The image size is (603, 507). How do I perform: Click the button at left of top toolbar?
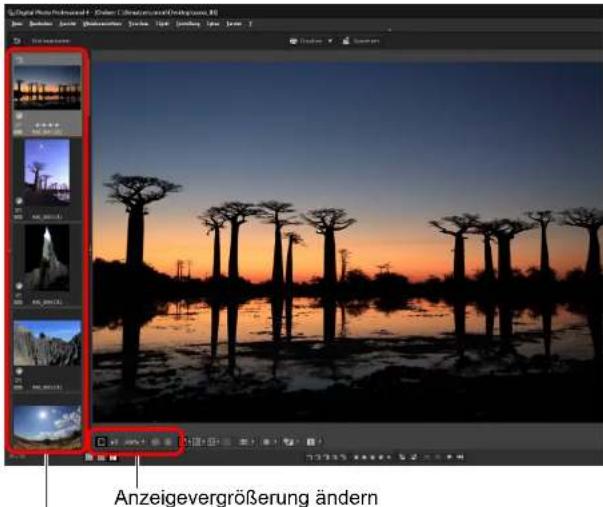[17, 41]
